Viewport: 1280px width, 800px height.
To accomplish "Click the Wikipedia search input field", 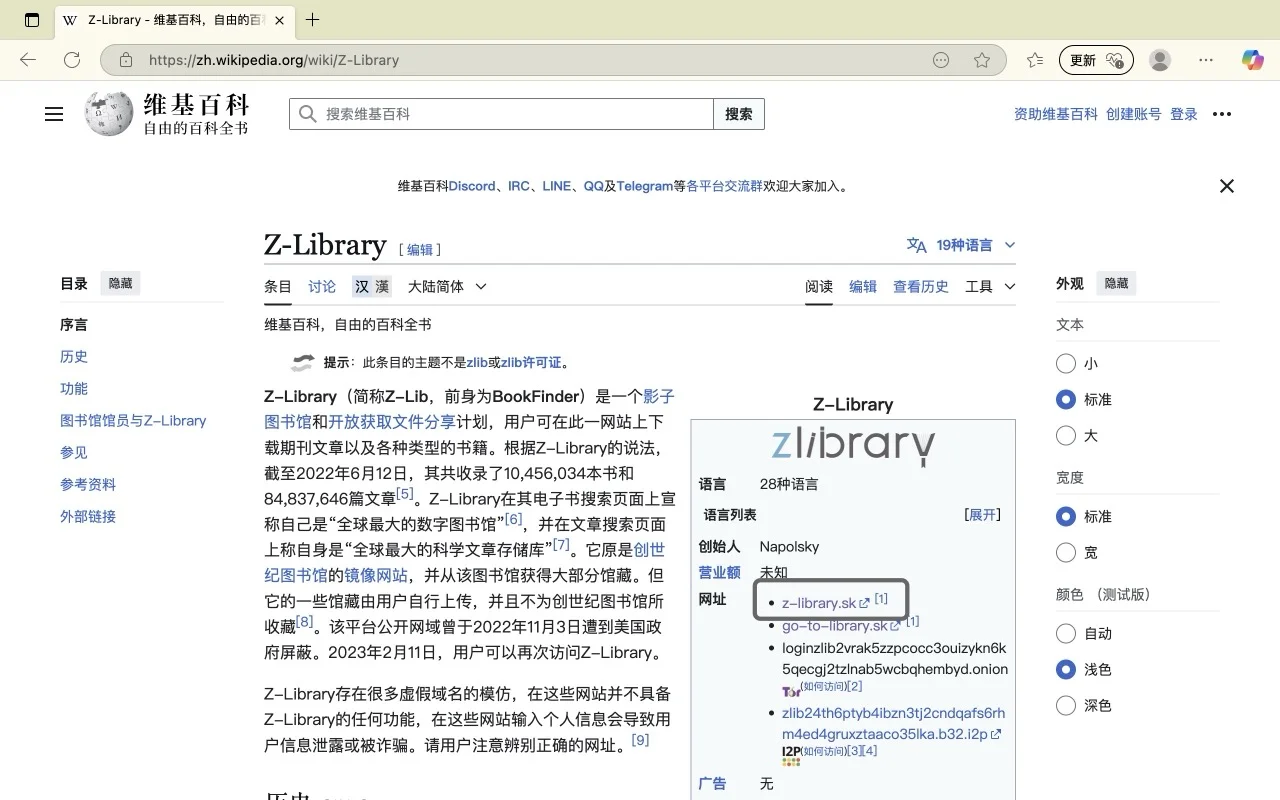I will pyautogui.click(x=501, y=114).
